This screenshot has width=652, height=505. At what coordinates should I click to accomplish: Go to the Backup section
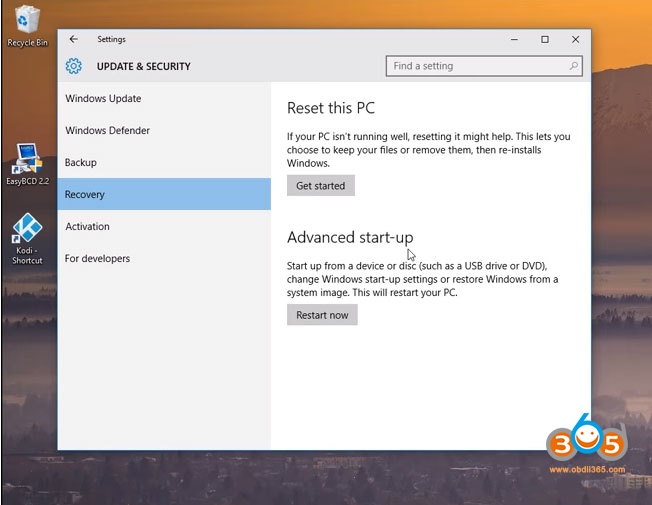164,163
